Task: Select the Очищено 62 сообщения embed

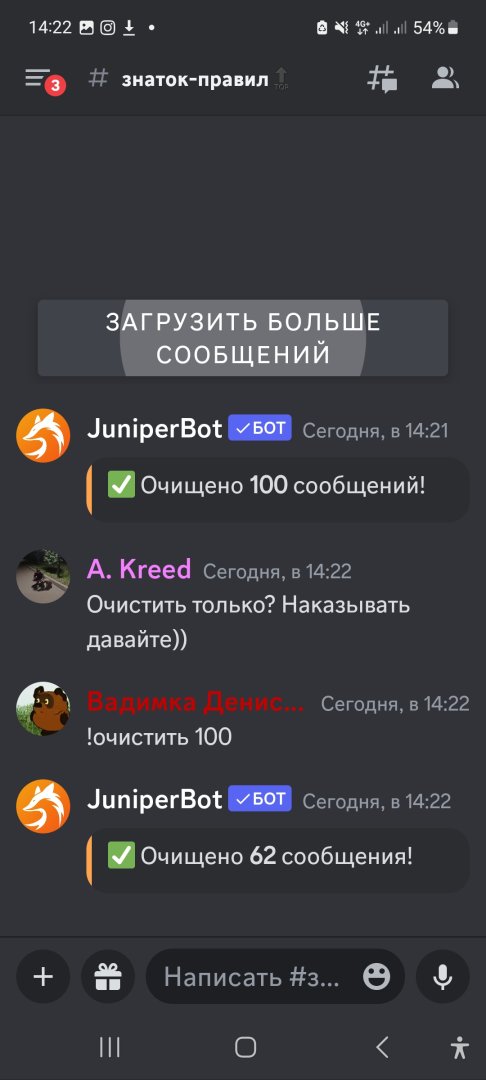Action: 278,857
